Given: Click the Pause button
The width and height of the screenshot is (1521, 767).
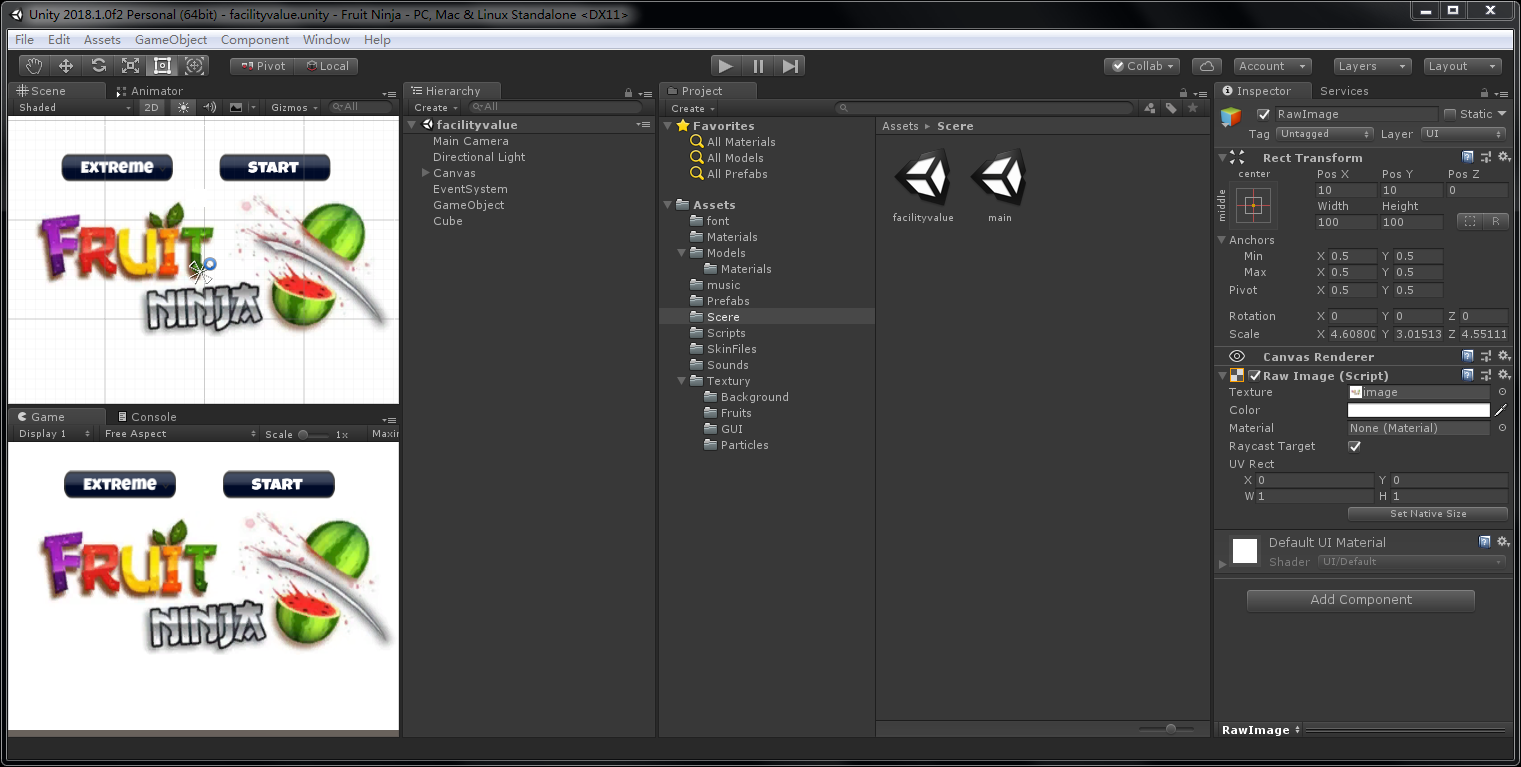Looking at the screenshot, I should [x=758, y=66].
